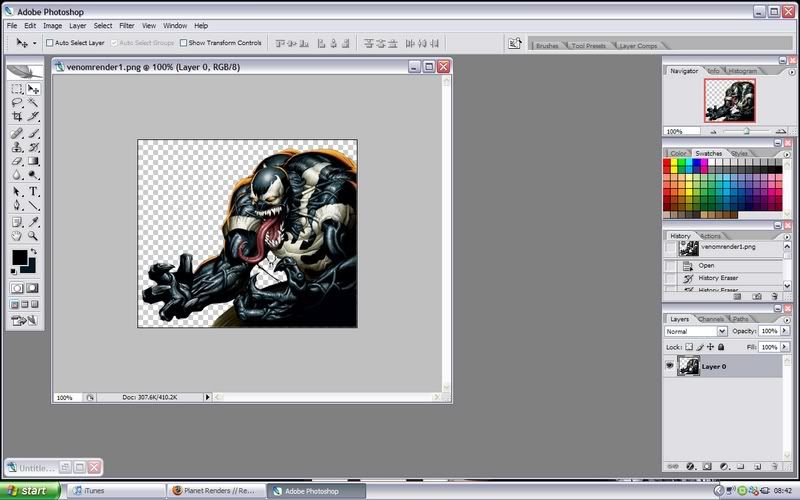Image resolution: width=800 pixels, height=500 pixels.
Task: Select the Dodge tool
Action: 33,175
